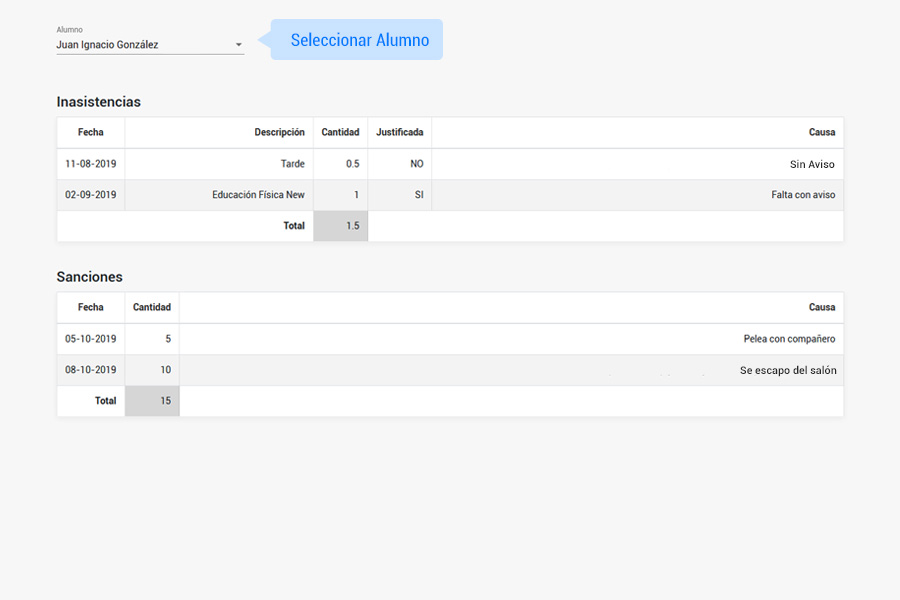This screenshot has width=900, height=600.
Task: Click the Seleccionar Alumno tooltip
Action: click(x=359, y=40)
